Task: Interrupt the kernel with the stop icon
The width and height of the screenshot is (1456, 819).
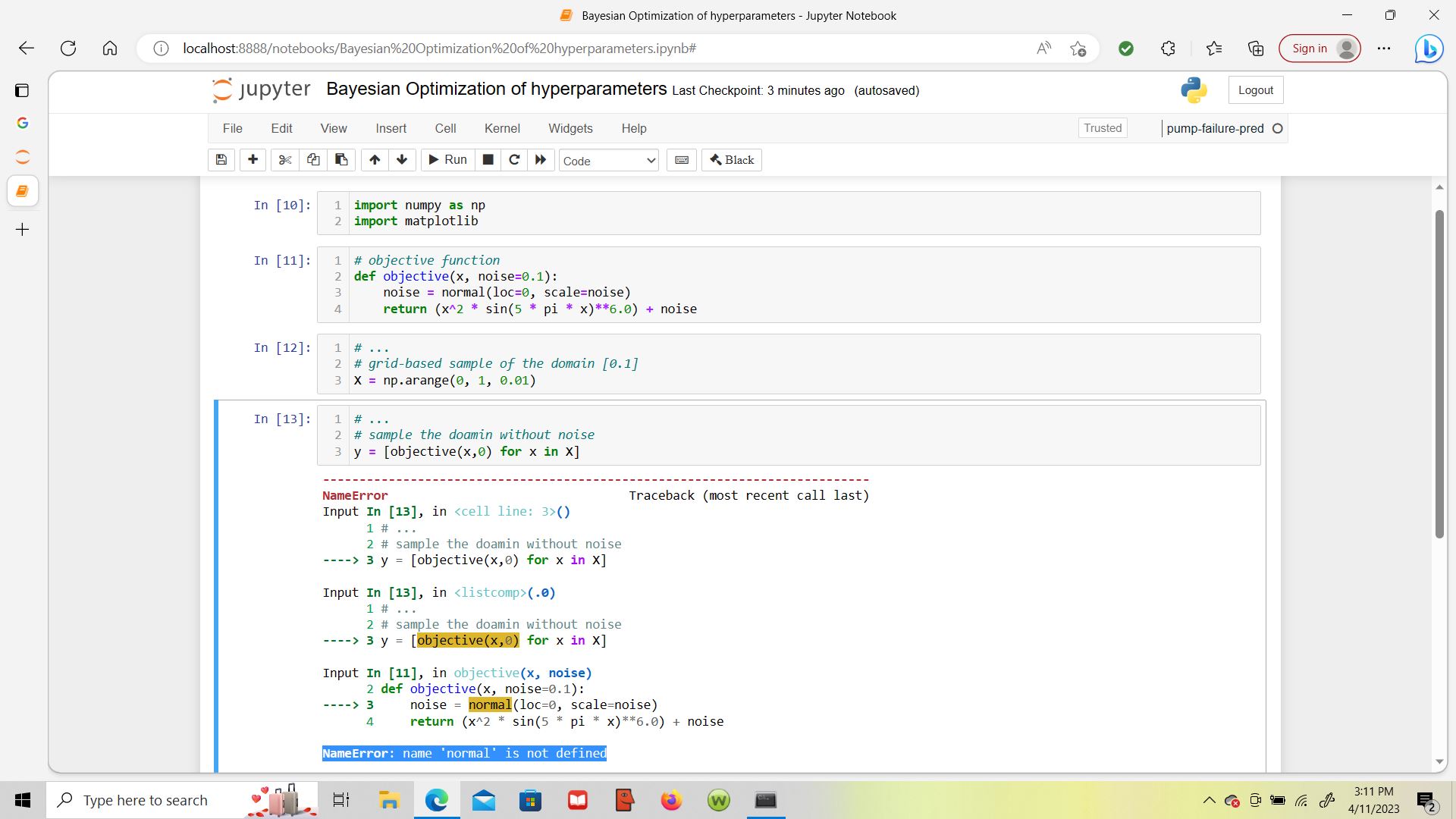Action: [x=488, y=160]
